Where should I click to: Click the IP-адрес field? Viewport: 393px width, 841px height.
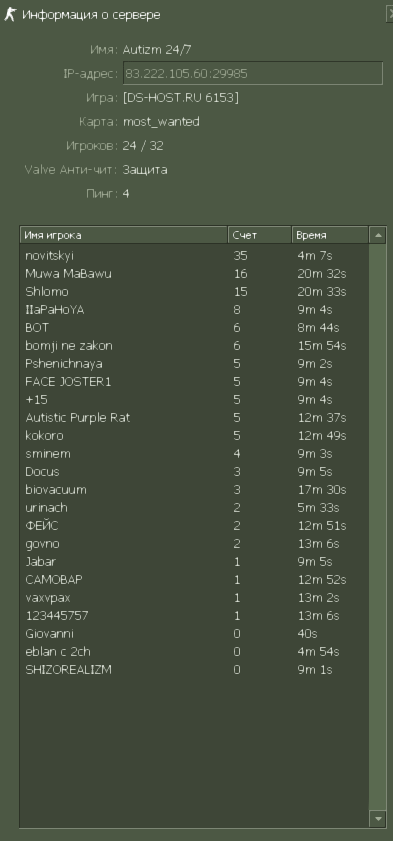click(x=253, y=73)
